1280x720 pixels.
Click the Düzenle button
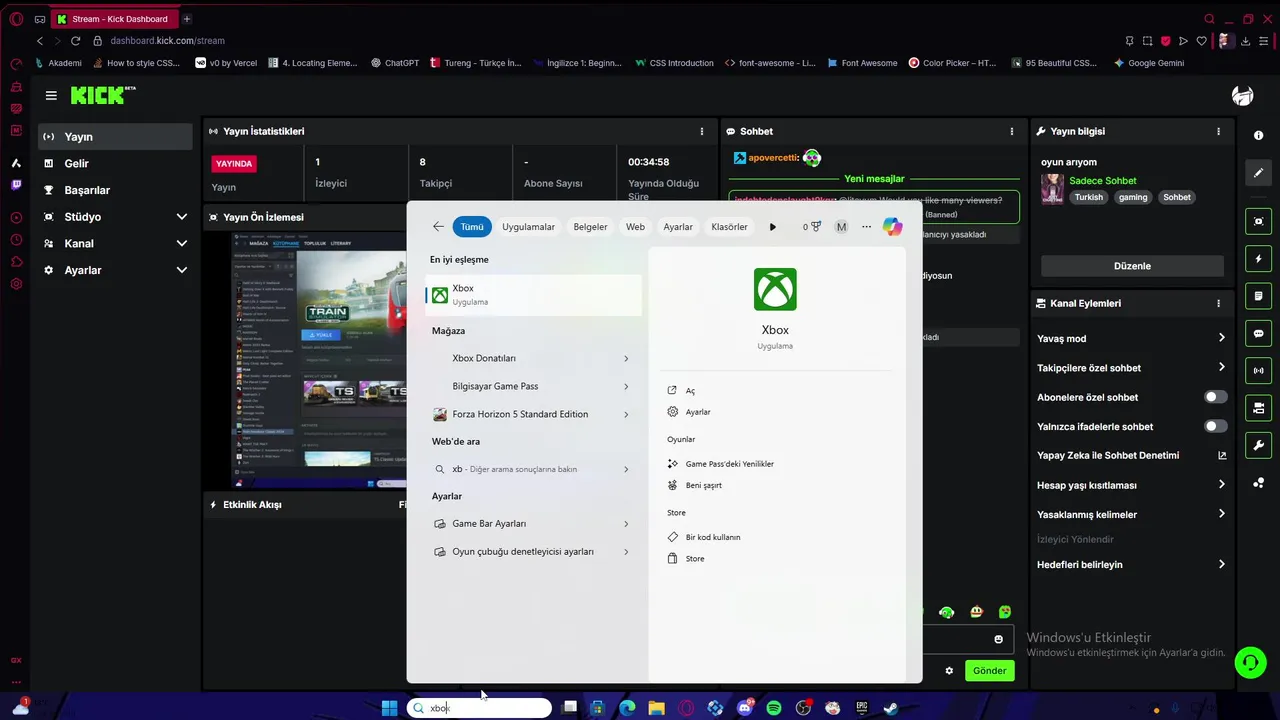pos(1132,266)
